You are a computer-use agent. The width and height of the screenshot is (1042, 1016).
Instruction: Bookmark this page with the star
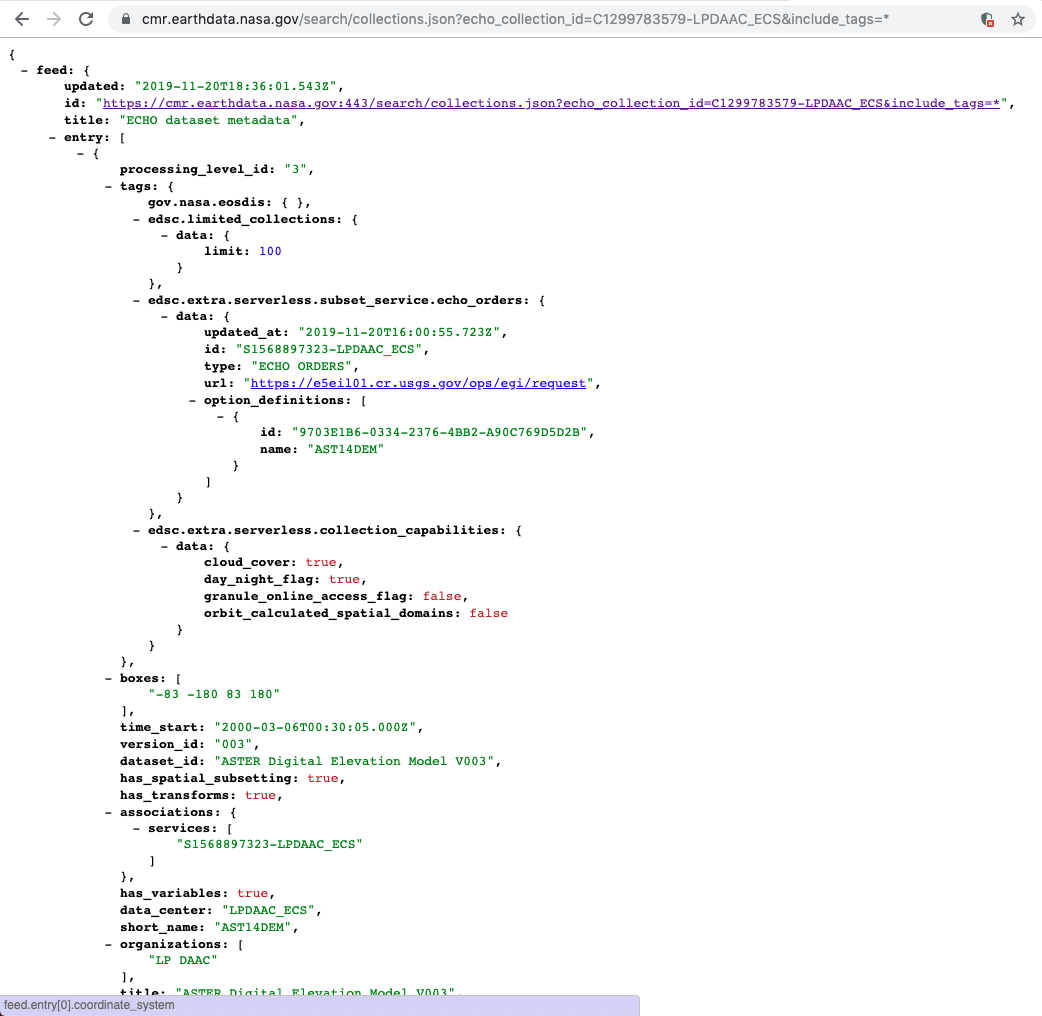click(x=1018, y=19)
